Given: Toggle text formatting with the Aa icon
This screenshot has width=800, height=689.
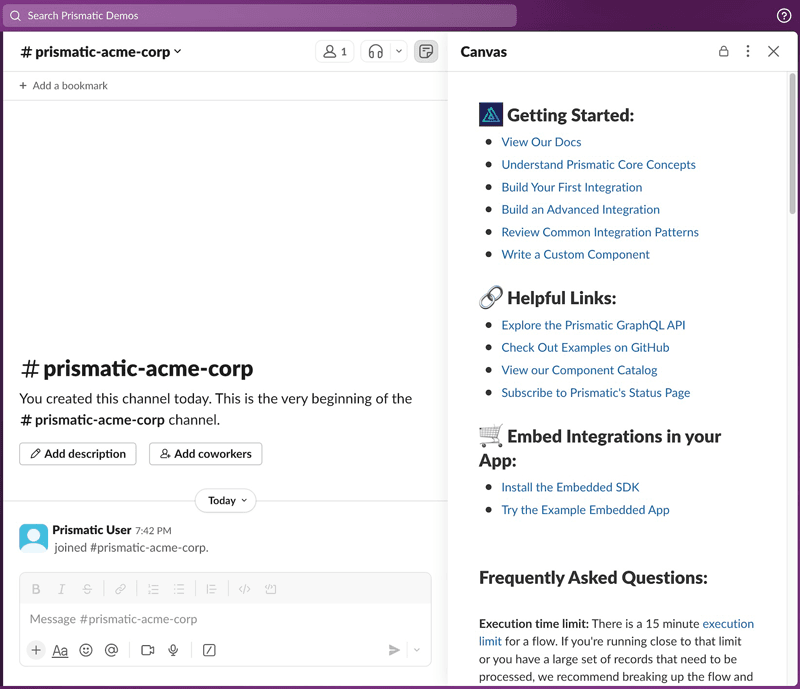Looking at the screenshot, I should (60, 650).
